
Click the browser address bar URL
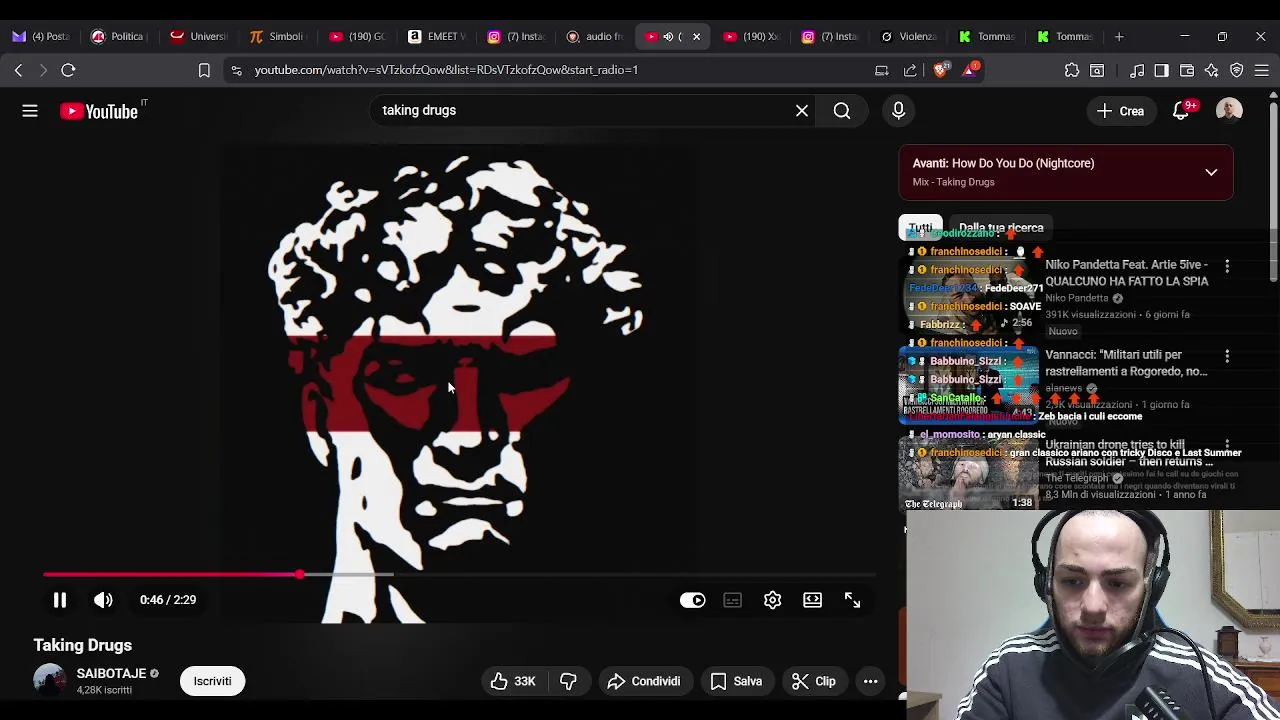[446, 70]
